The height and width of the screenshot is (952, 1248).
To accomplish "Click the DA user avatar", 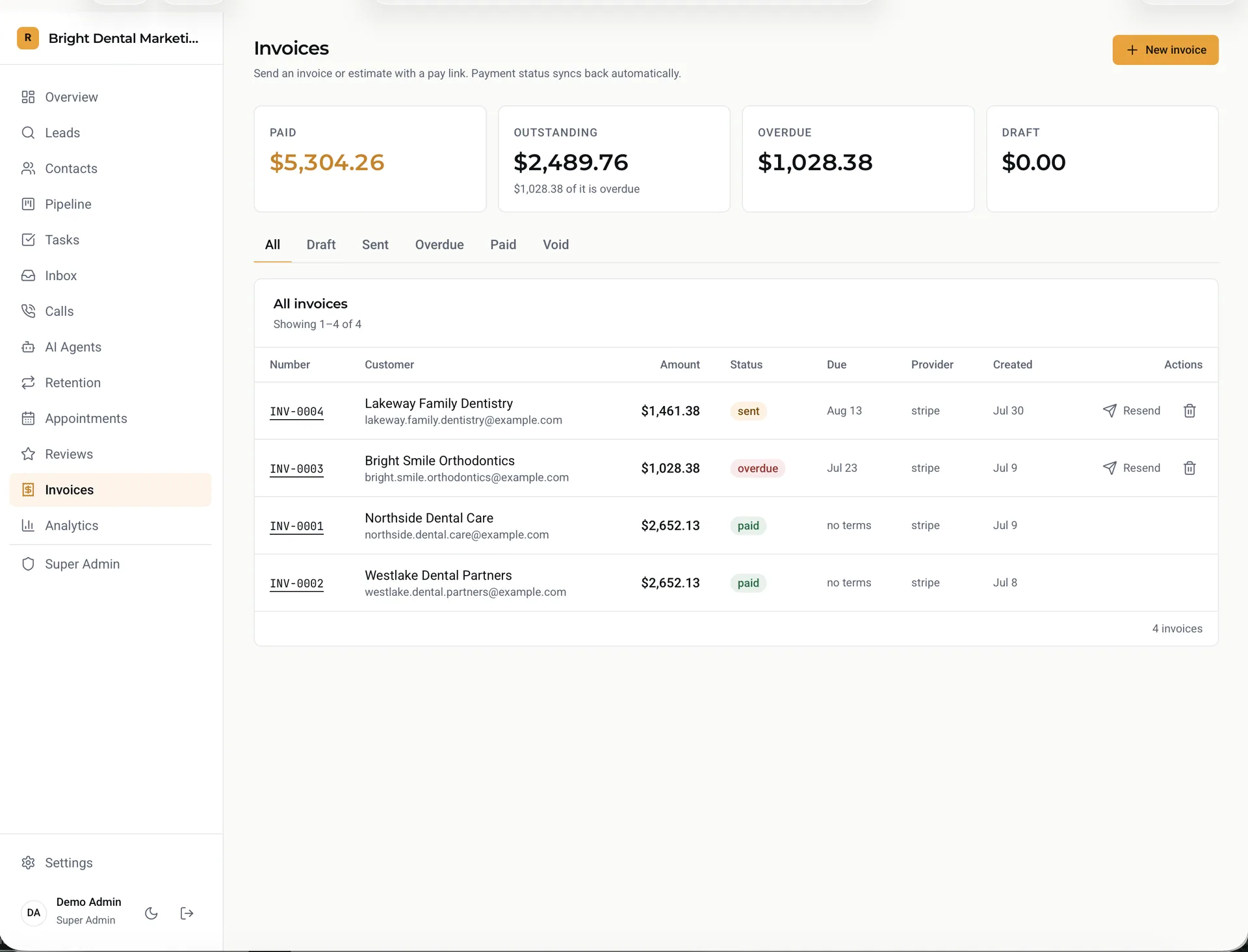I will (34, 913).
